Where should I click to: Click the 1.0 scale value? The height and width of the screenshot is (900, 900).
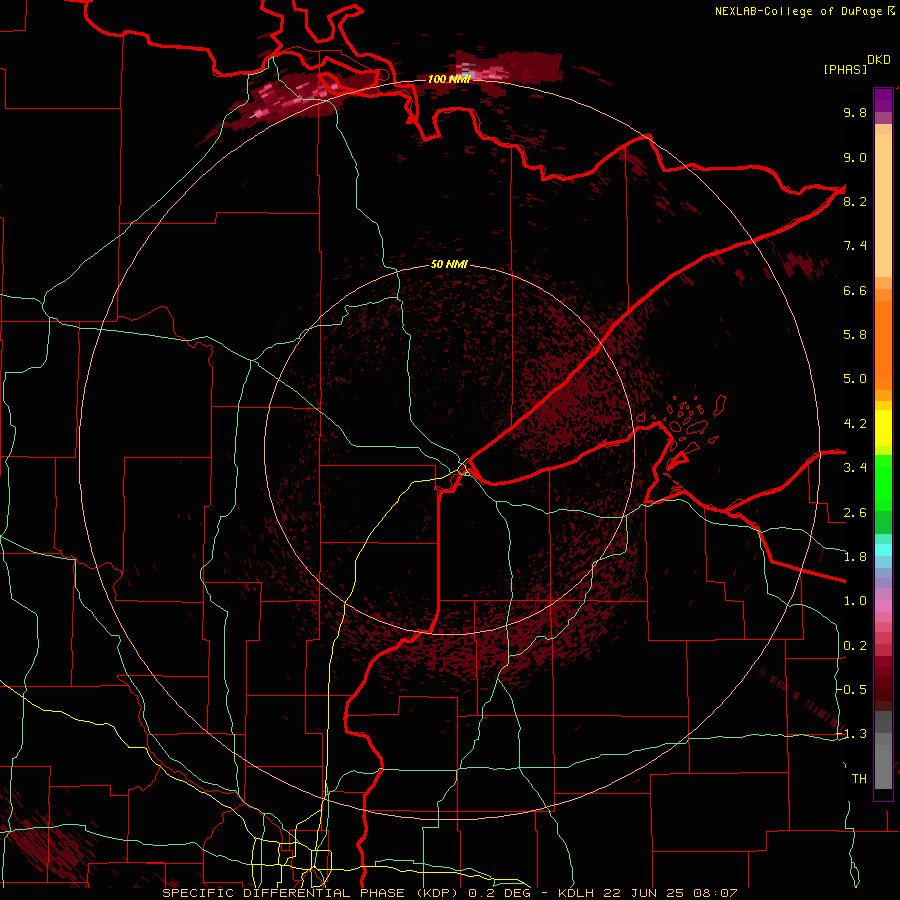point(855,601)
